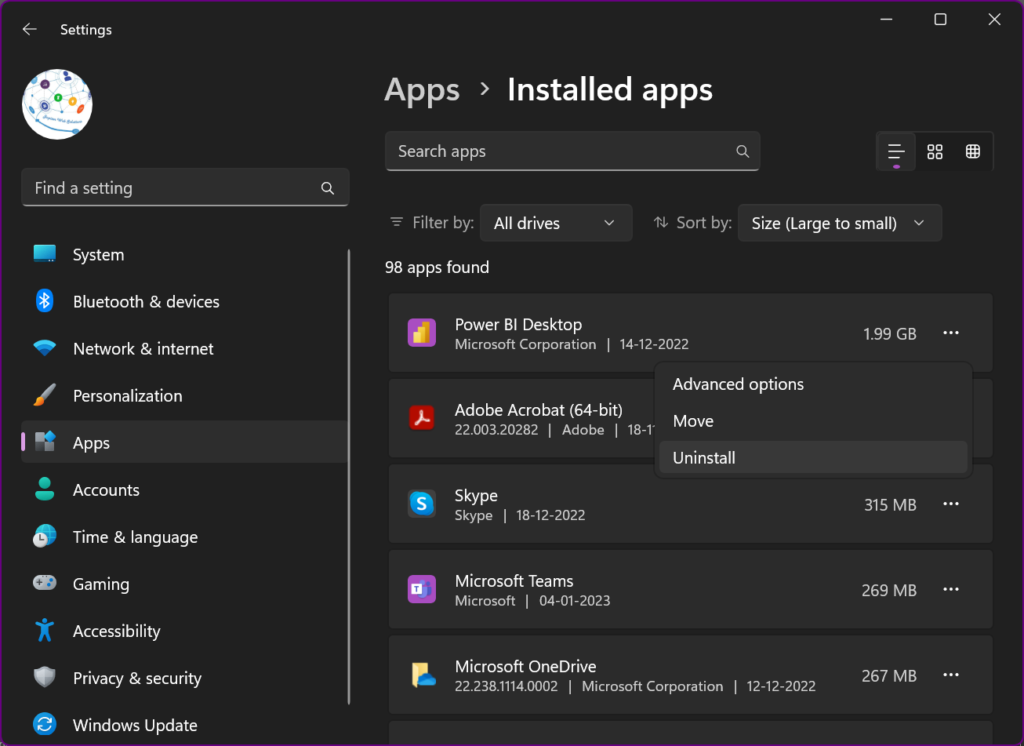Image resolution: width=1024 pixels, height=746 pixels.
Task: Minimize the Settings window
Action: click(x=886, y=20)
